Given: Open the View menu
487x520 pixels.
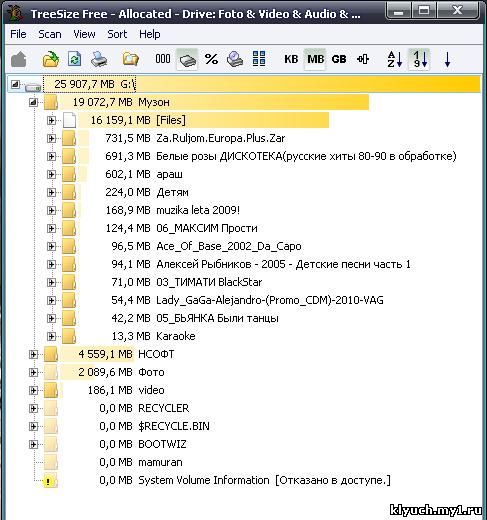Looking at the screenshot, I should (x=84, y=34).
